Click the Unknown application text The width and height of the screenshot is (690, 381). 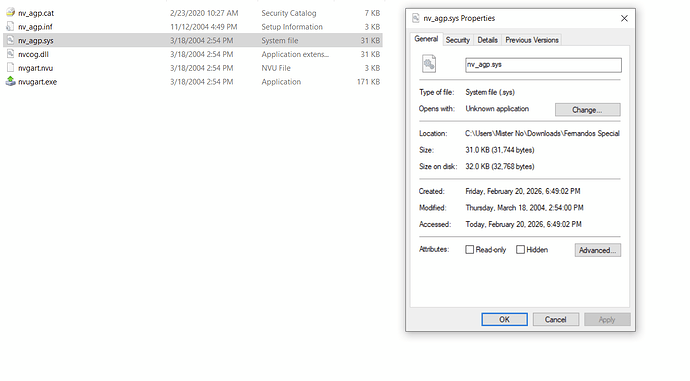(x=497, y=108)
